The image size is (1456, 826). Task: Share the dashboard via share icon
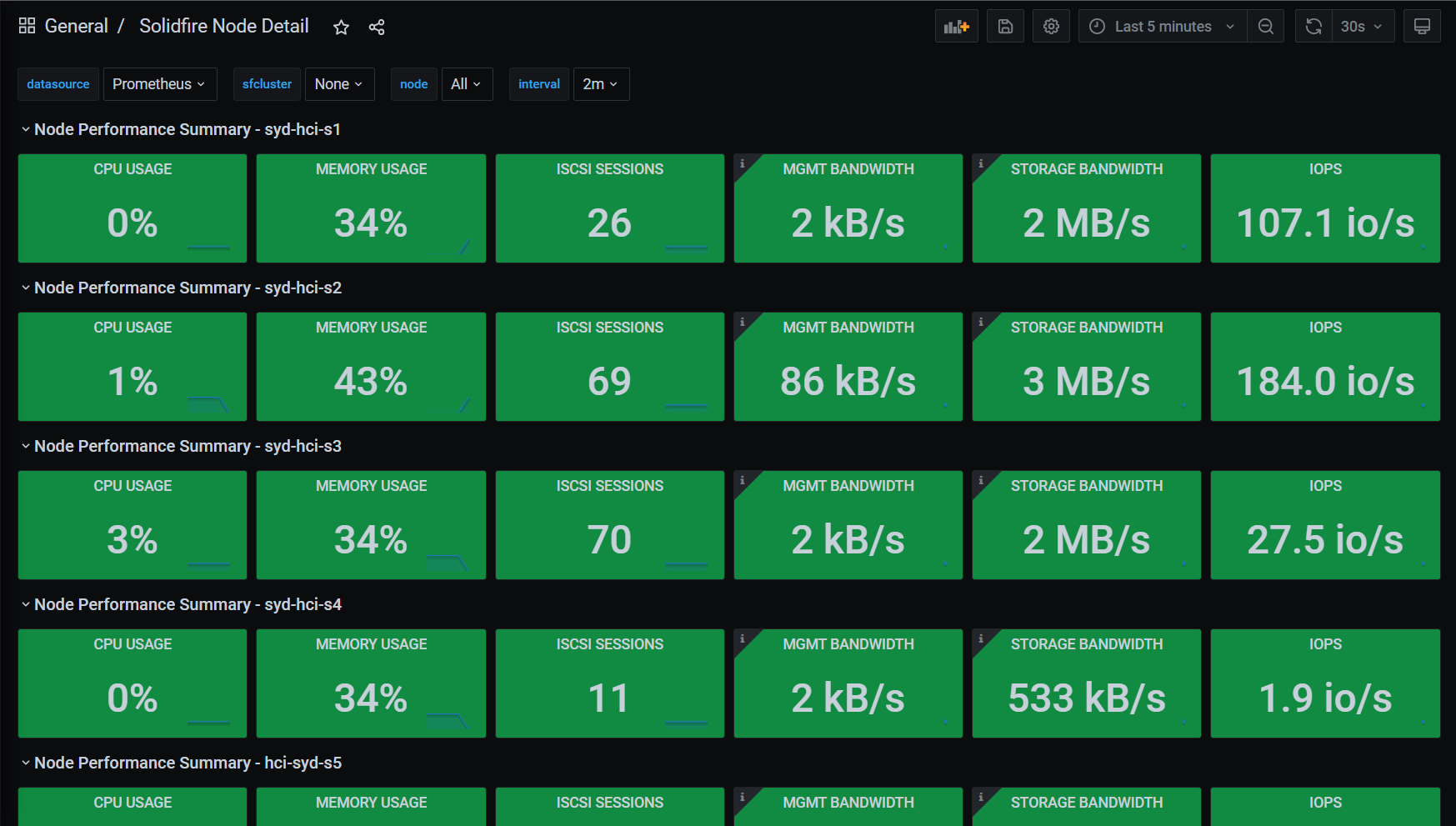click(x=377, y=28)
